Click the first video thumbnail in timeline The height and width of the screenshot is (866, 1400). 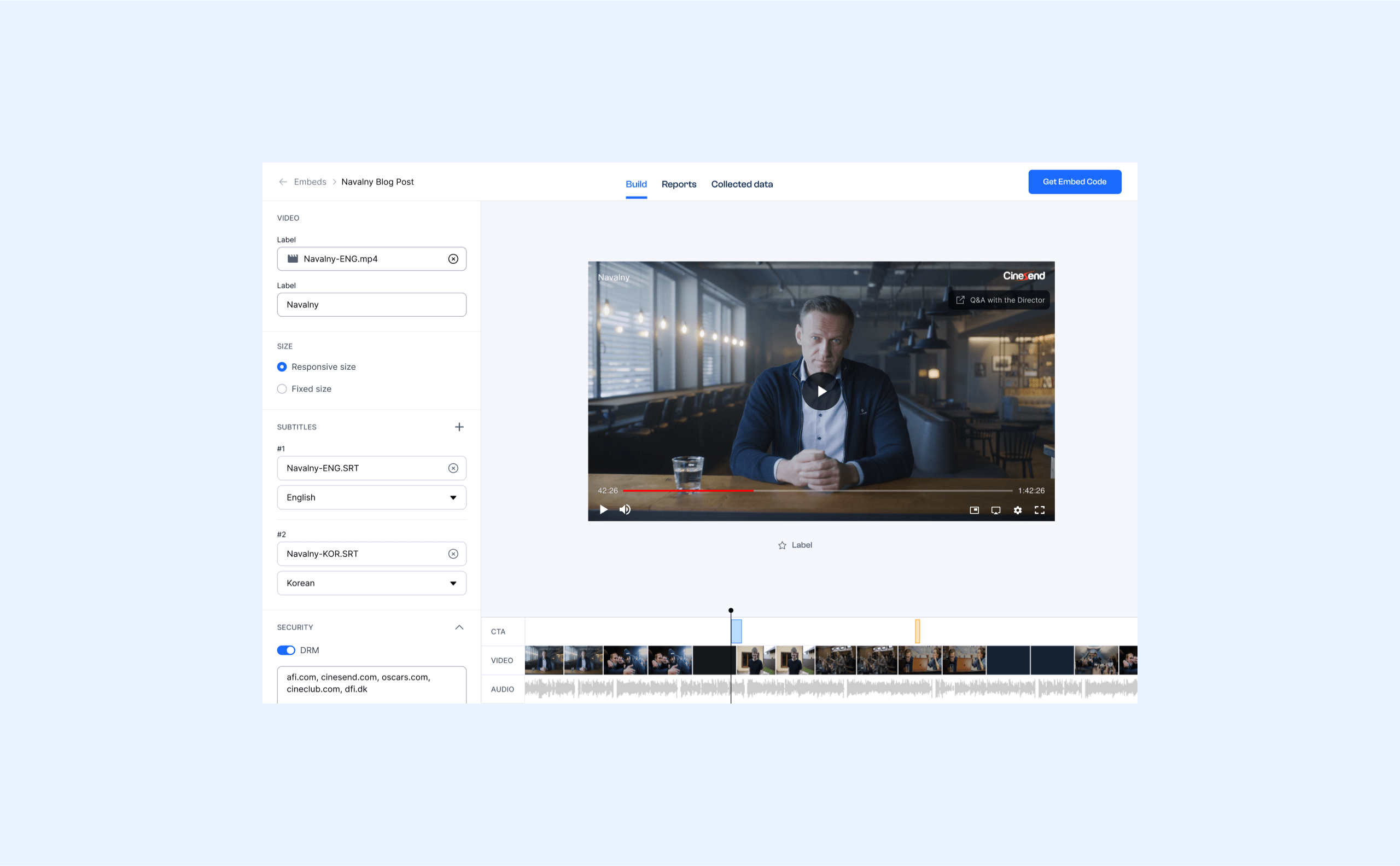click(544, 660)
